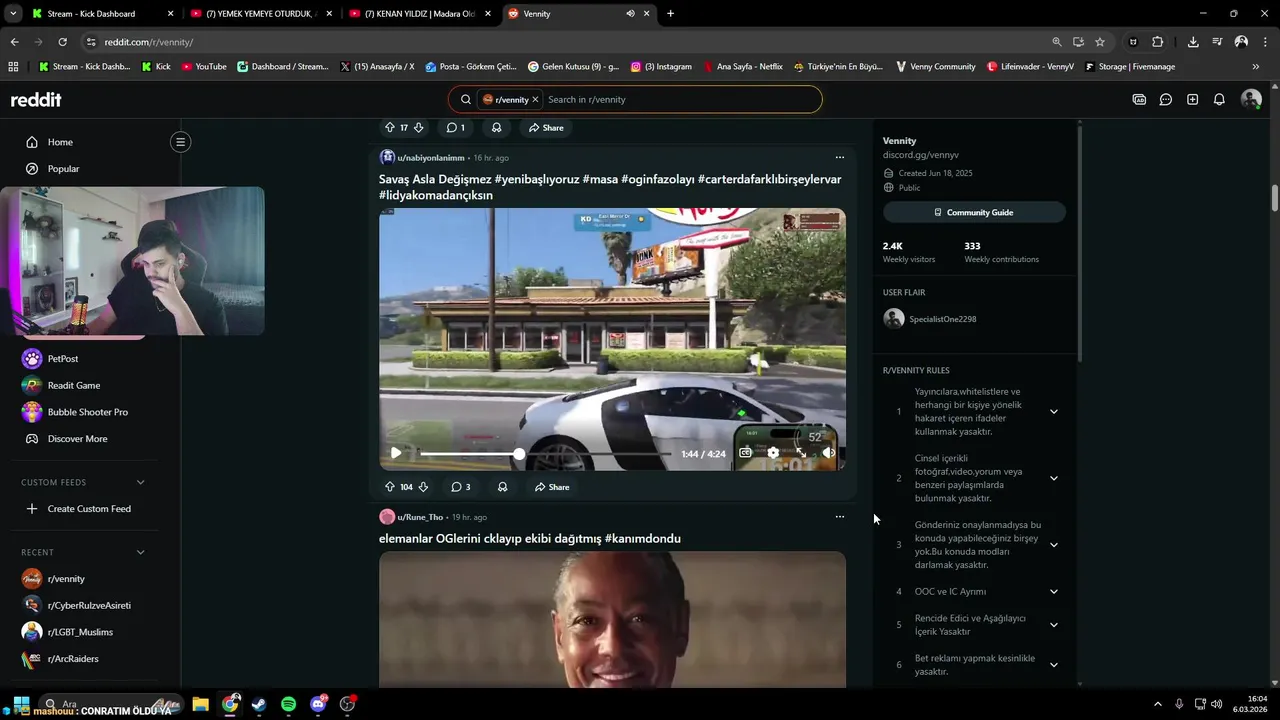The width and height of the screenshot is (1280, 720).
Task: Share the Savaş Asla Değişmez post
Action: pos(552,487)
